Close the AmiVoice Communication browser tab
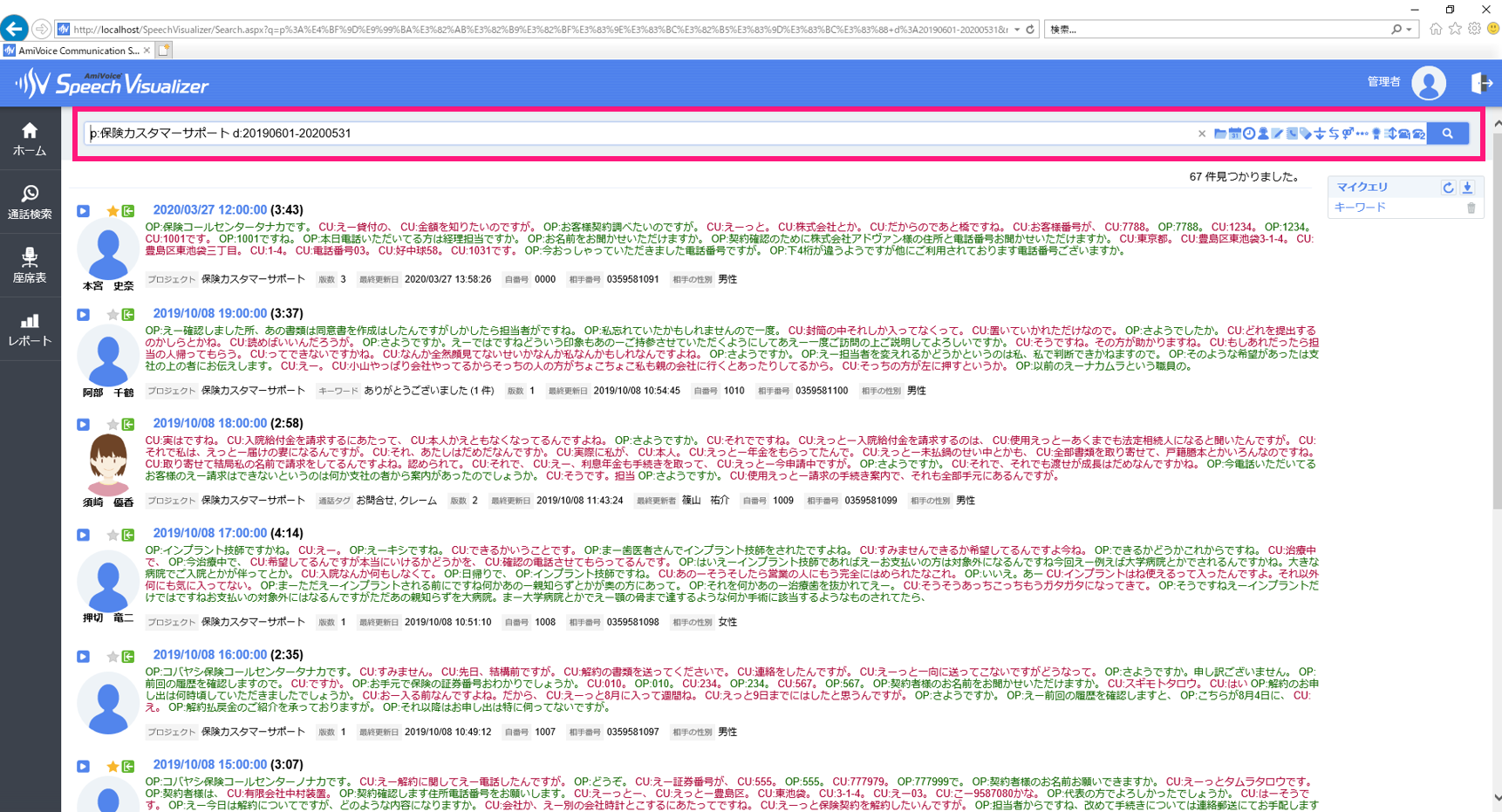 (x=147, y=51)
